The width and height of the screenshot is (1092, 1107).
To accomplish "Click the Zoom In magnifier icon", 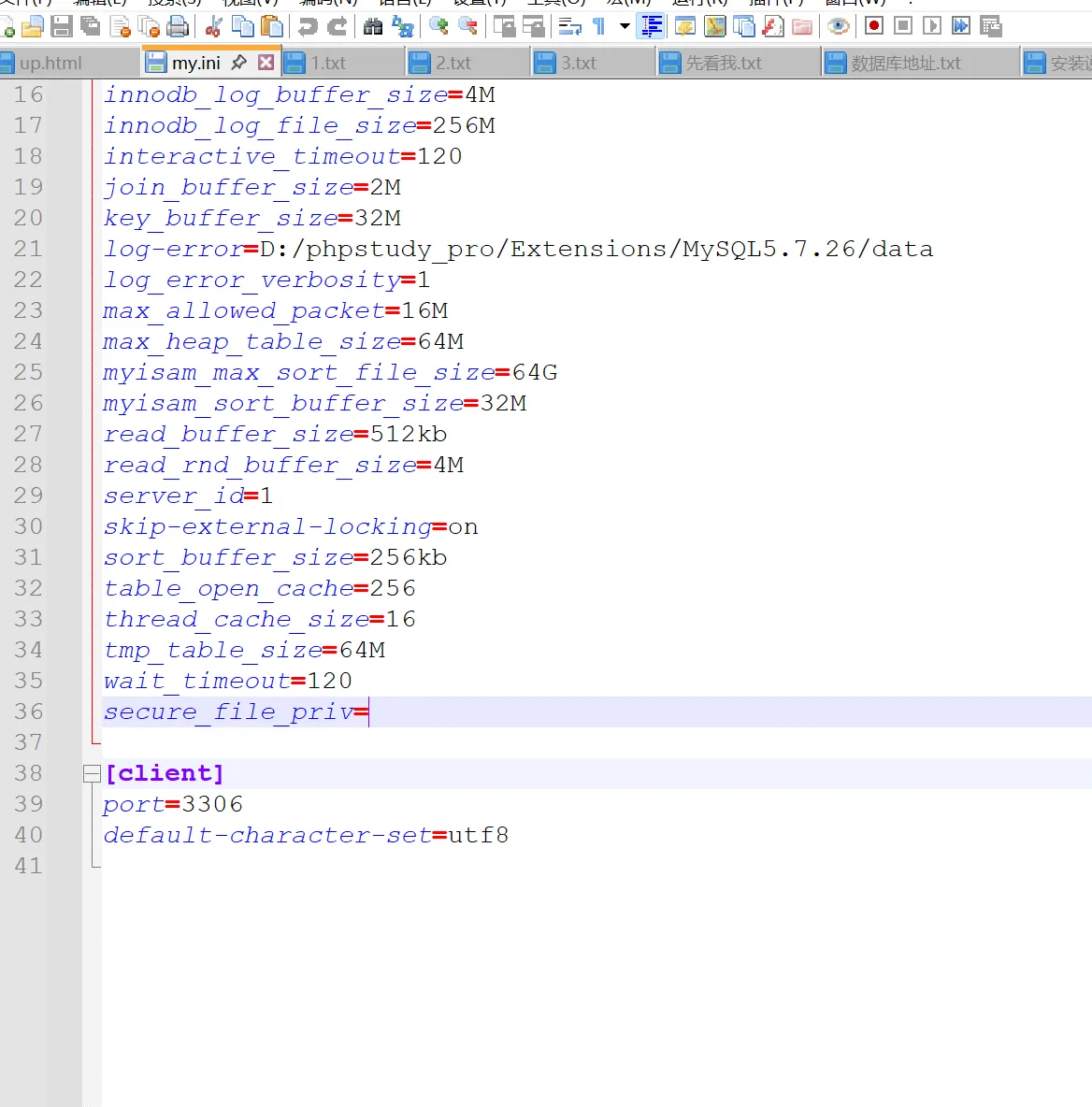I will coord(438,26).
